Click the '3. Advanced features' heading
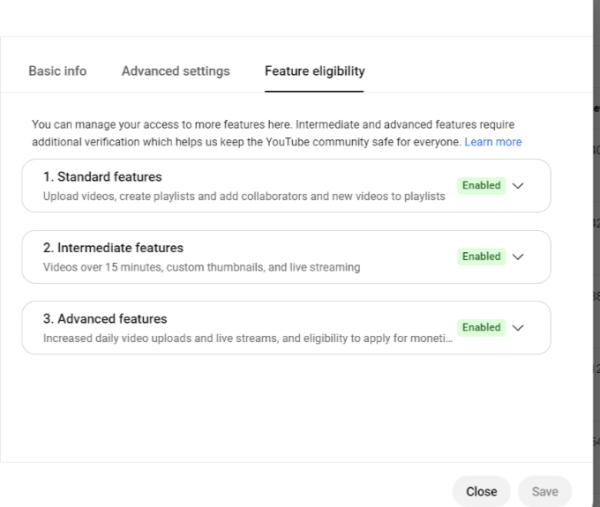600x507 pixels. tap(105, 319)
